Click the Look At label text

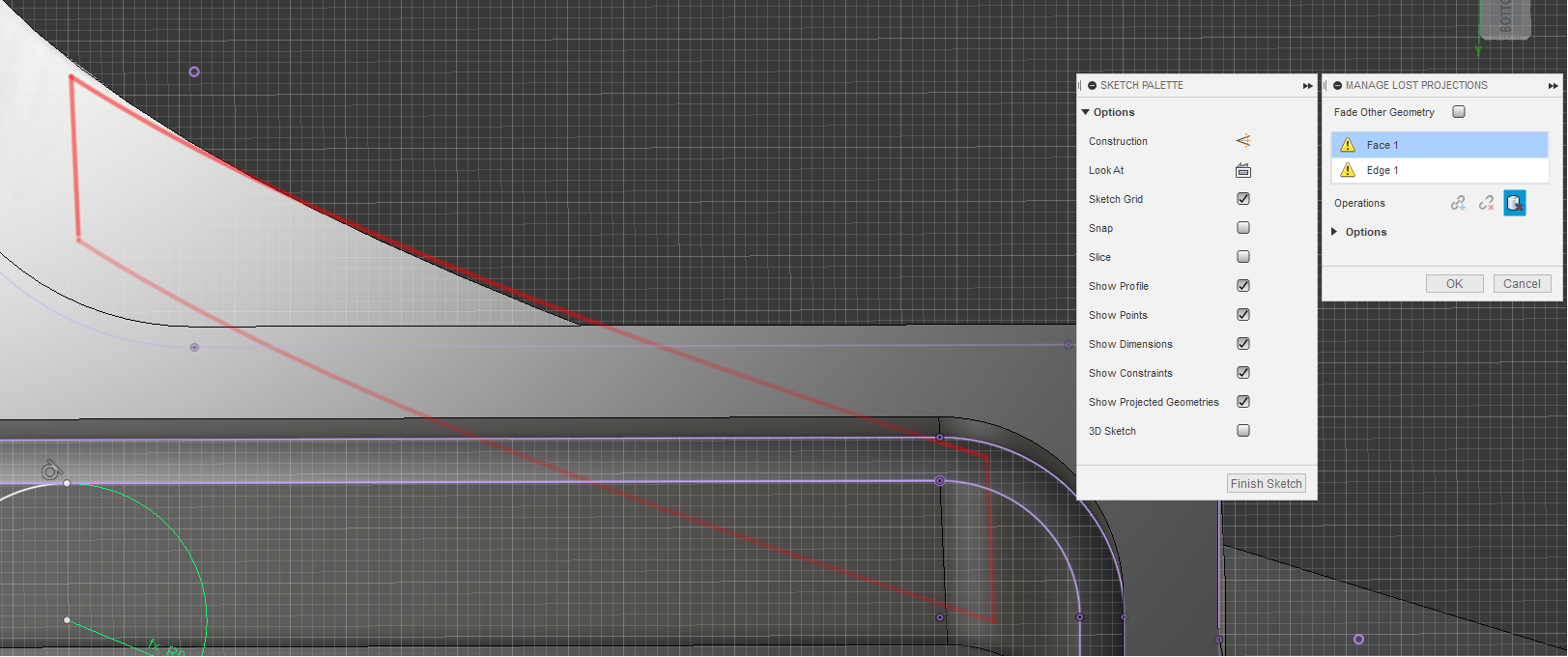[1106, 170]
